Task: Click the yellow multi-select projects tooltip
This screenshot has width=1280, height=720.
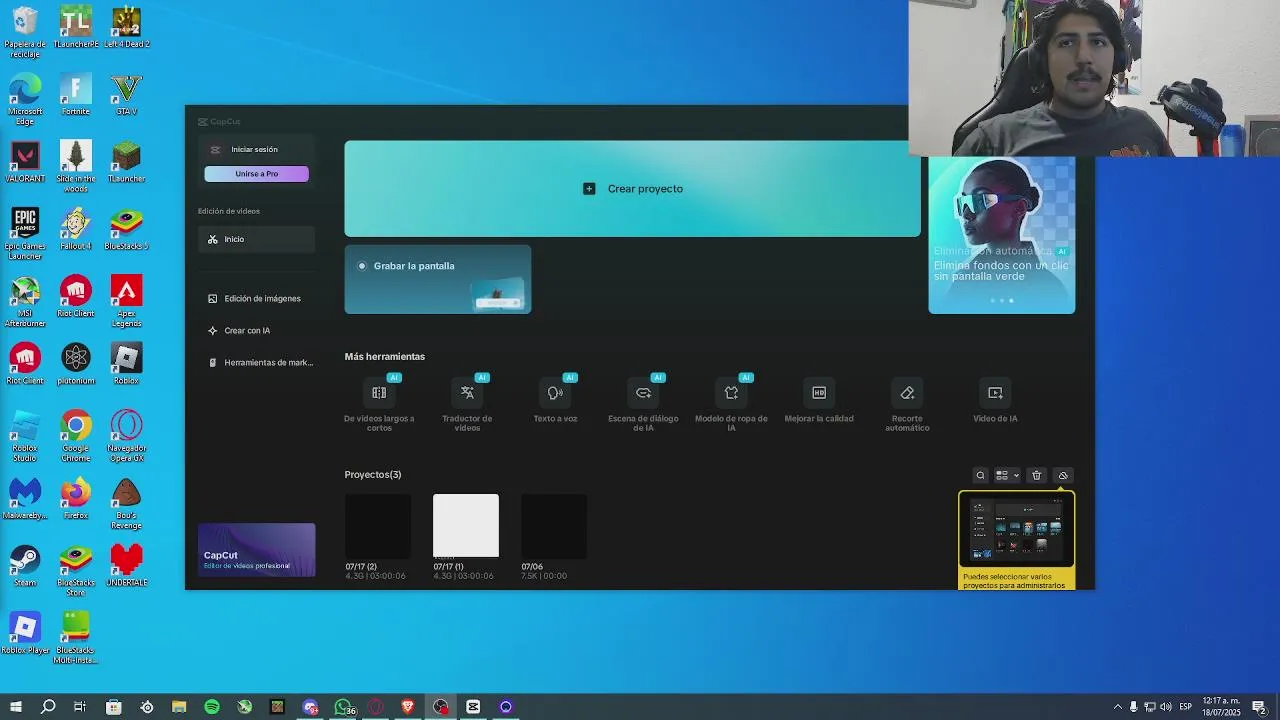Action: pos(1016,540)
